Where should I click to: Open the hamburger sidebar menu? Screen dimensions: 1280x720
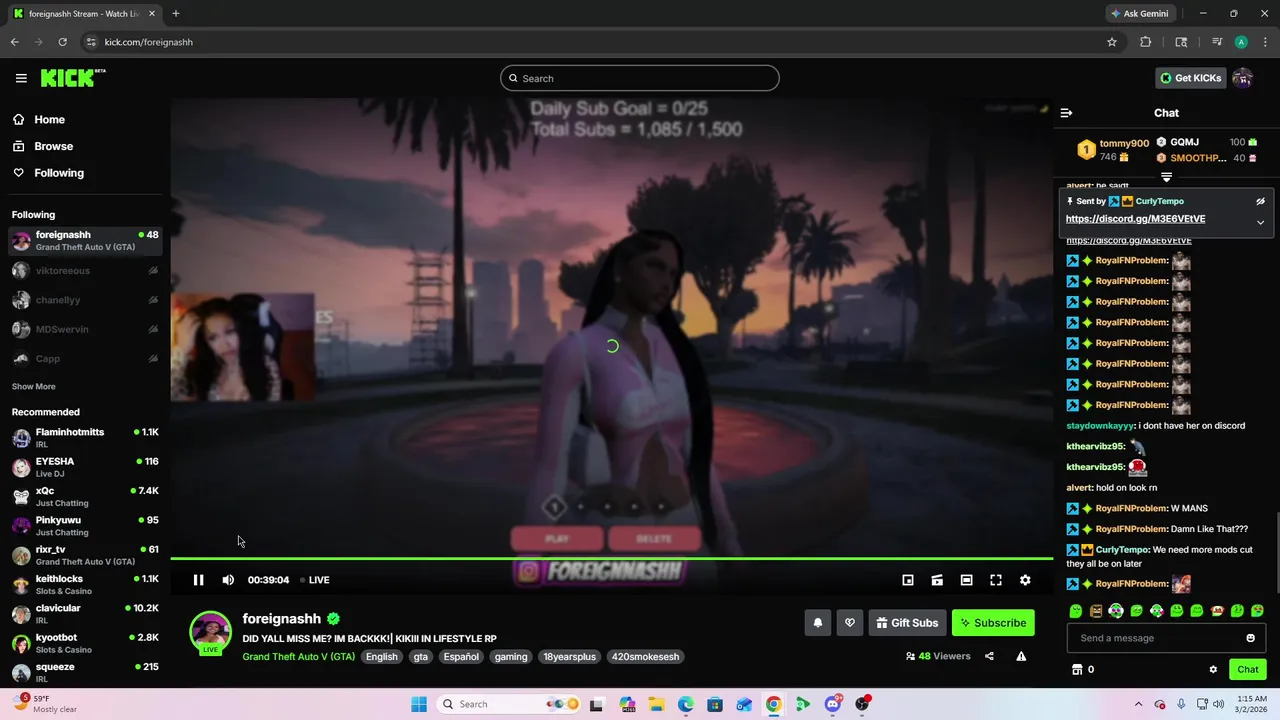point(21,78)
